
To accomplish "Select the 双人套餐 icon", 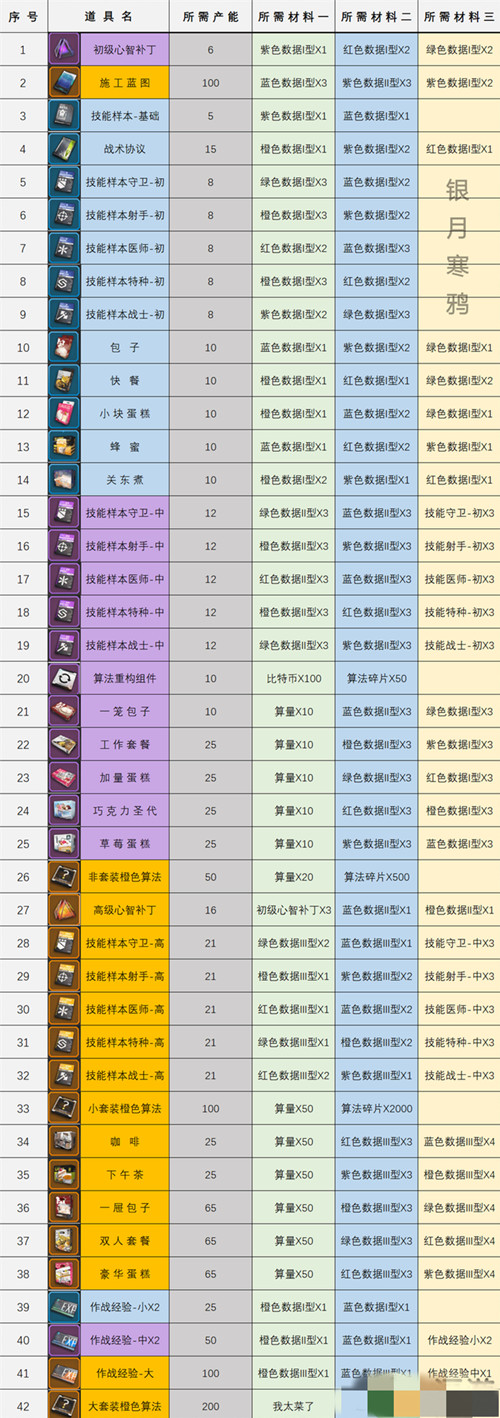I will point(63,1239).
